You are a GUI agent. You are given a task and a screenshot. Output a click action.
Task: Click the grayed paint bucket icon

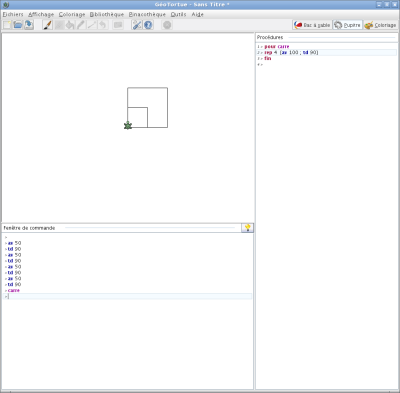pyautogui.click(x=70, y=25)
